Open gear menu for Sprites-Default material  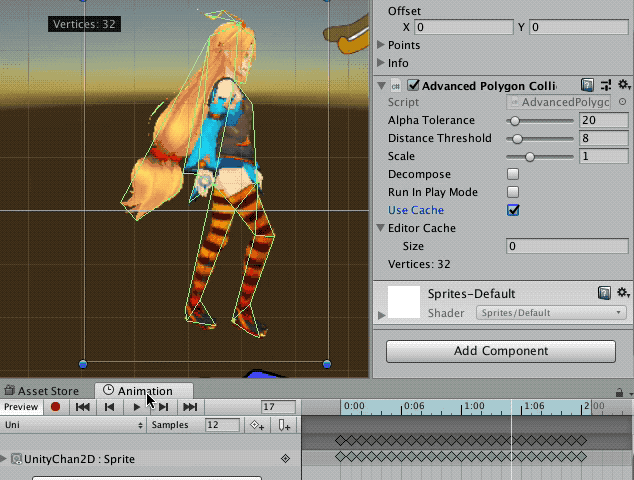click(x=623, y=292)
